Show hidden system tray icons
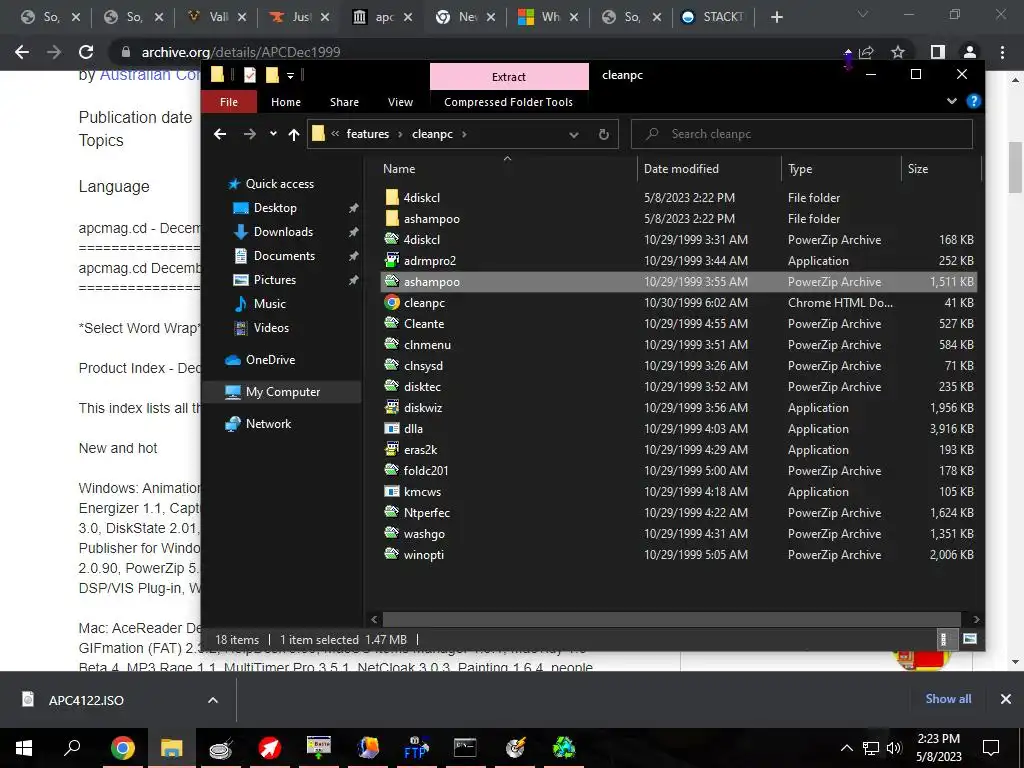 (x=846, y=748)
